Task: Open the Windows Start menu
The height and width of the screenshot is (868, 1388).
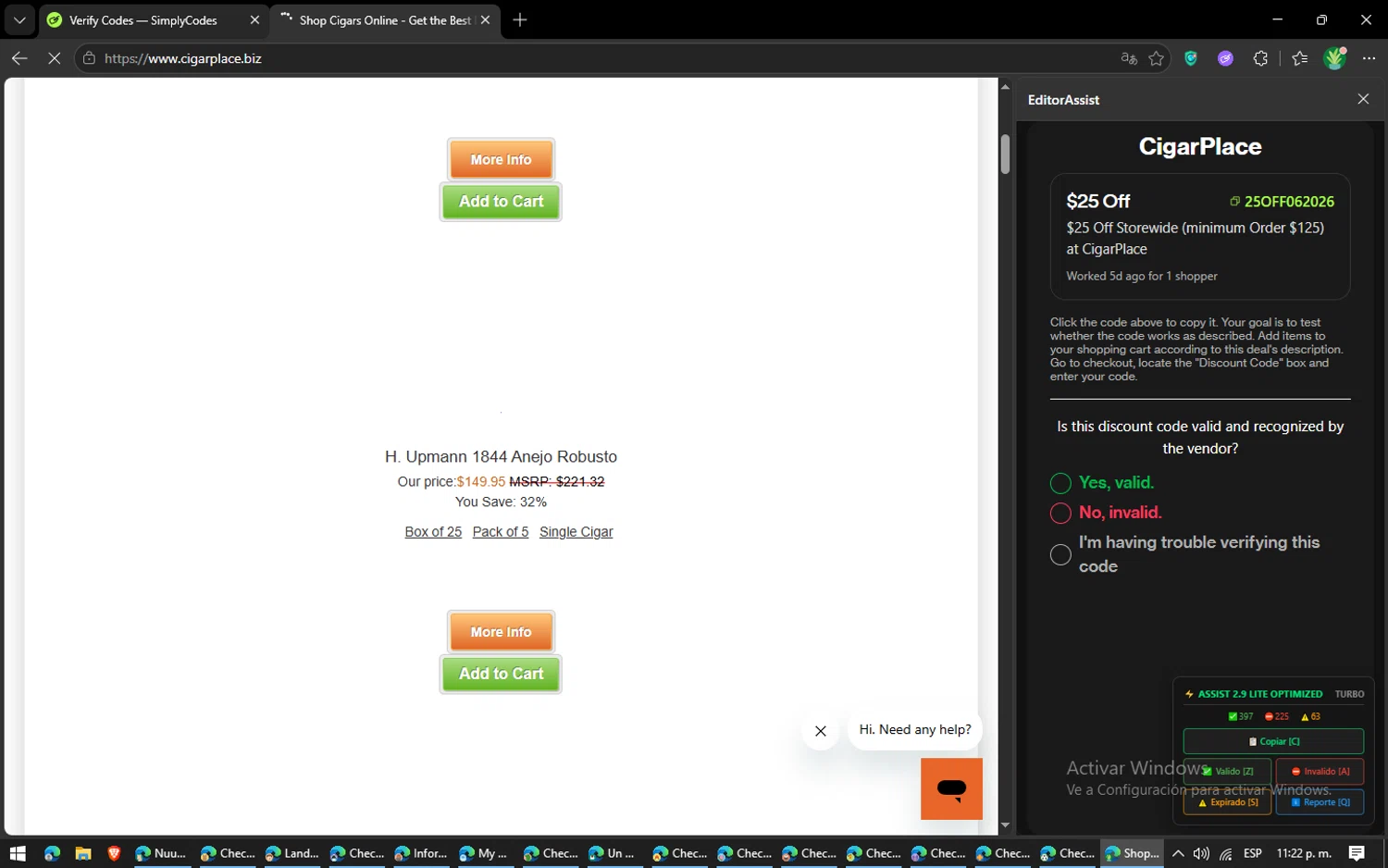Action: coord(18,853)
